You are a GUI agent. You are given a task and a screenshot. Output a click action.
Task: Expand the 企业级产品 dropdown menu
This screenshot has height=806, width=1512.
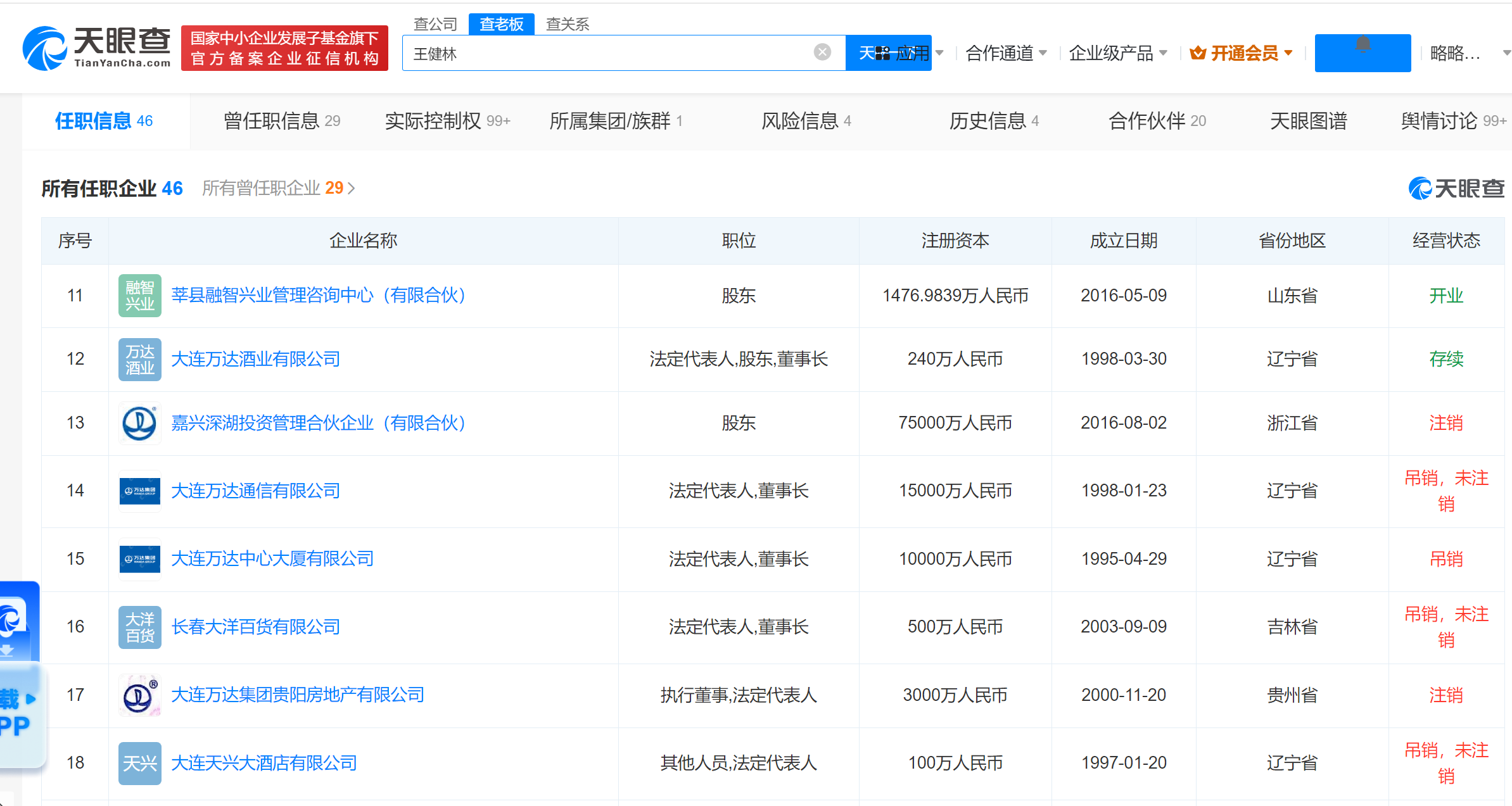coord(1117,53)
